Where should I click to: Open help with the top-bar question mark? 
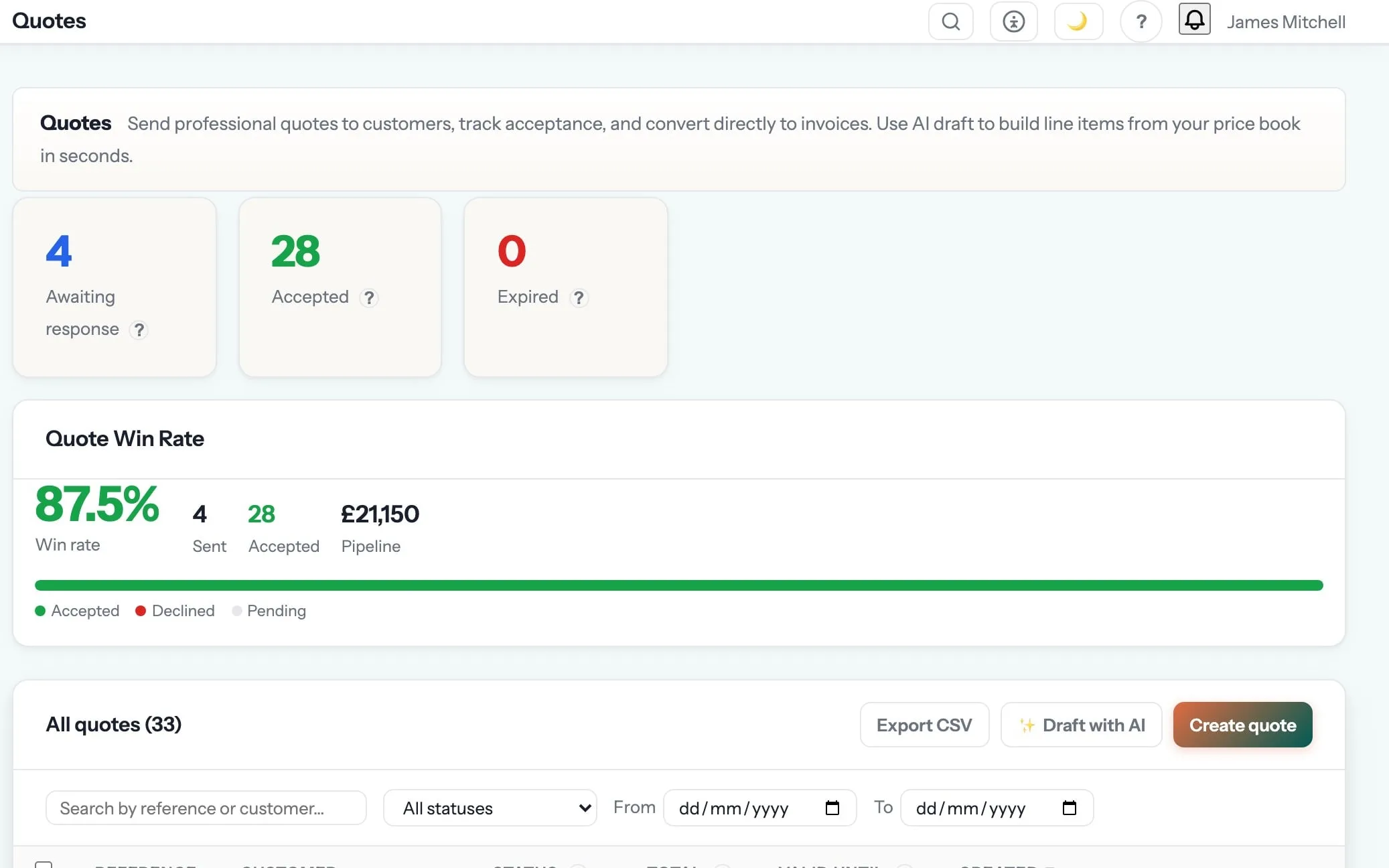coord(1141,21)
